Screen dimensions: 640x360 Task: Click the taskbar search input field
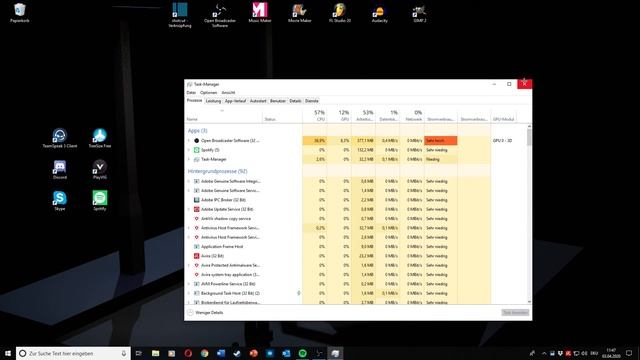[x=73, y=353]
